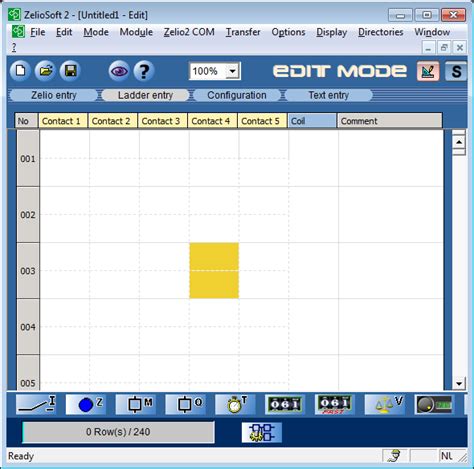Open the Edit menu
The width and height of the screenshot is (474, 469).
(64, 32)
